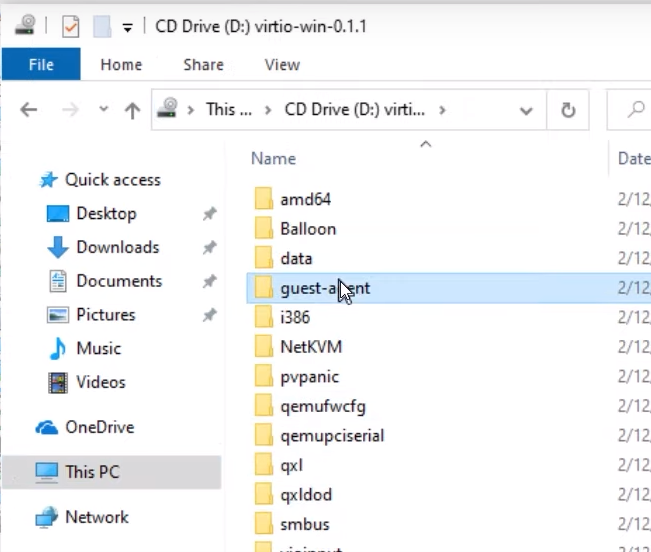
Task: Select the amd64 folder icon
Action: [264, 198]
